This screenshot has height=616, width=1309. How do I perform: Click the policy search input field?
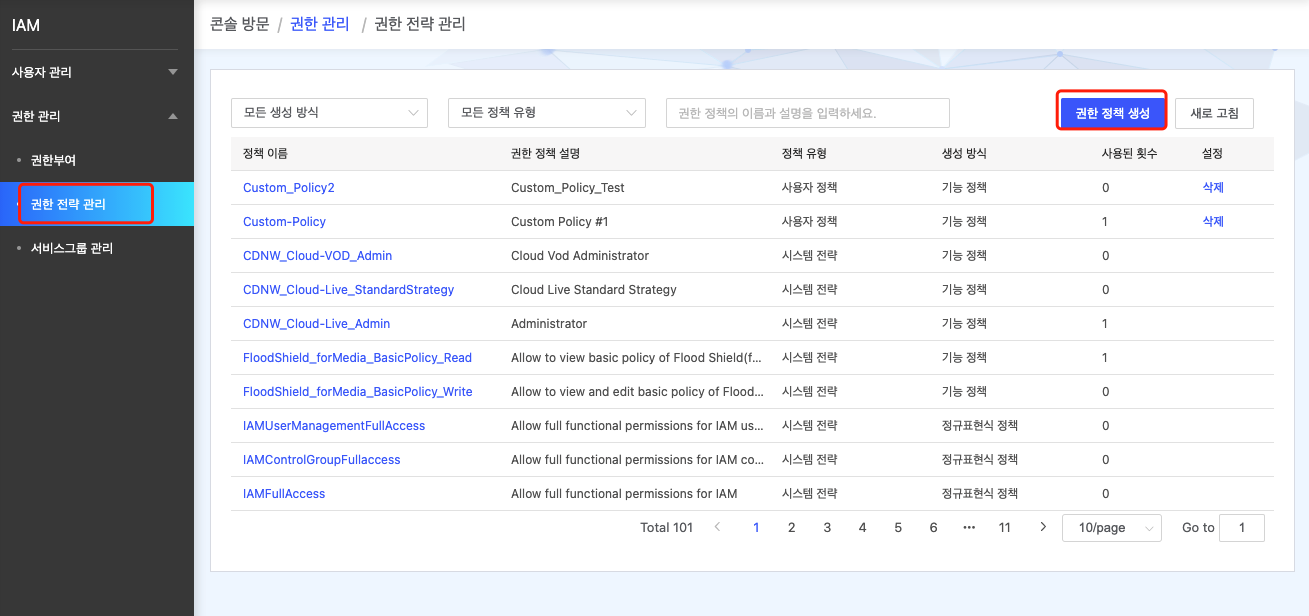807,113
